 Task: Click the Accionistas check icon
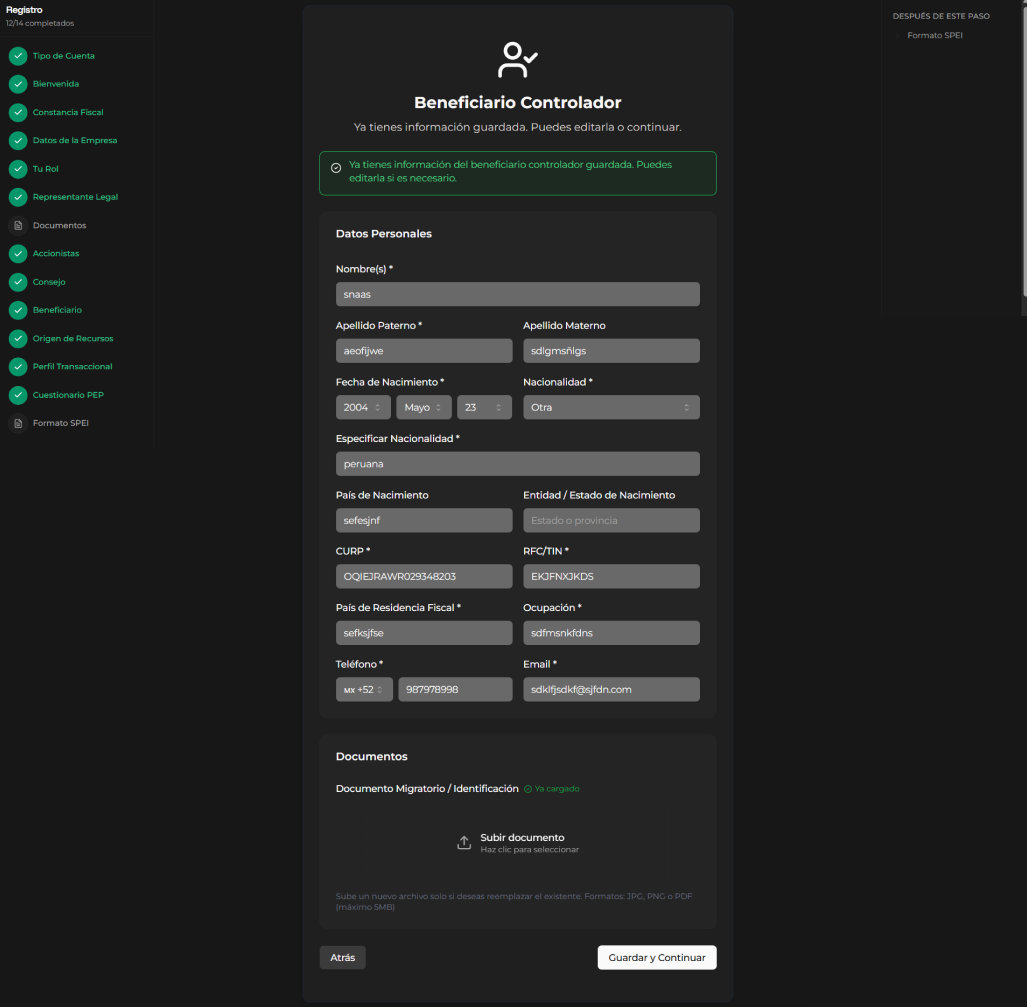[18, 254]
